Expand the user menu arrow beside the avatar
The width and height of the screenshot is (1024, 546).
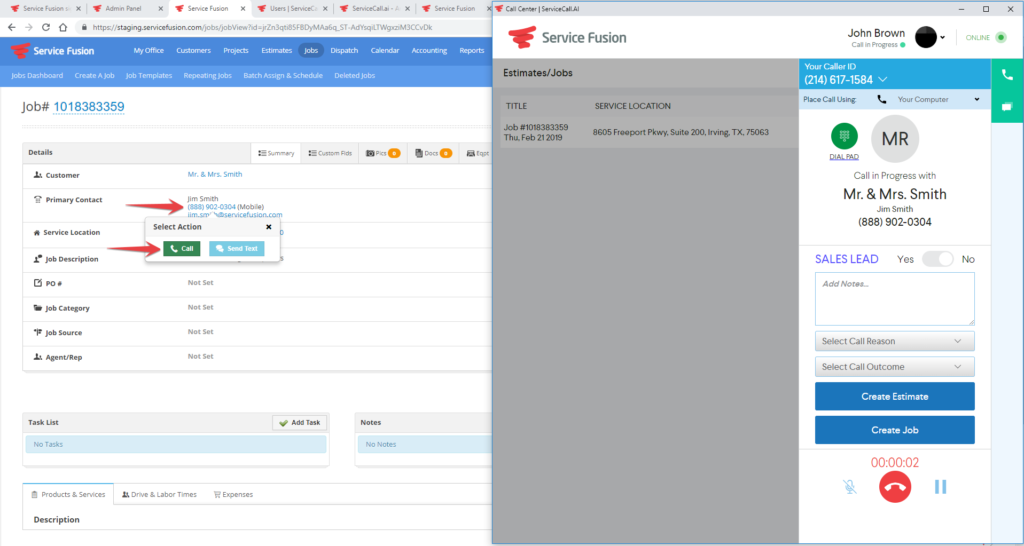point(942,38)
